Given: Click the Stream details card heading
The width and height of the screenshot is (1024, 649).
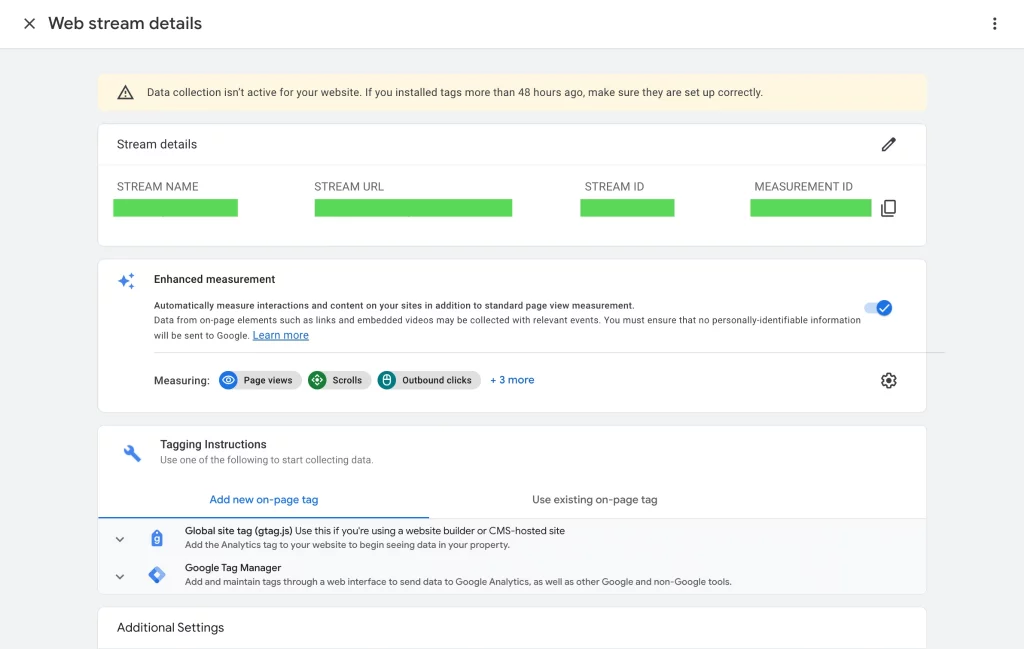Looking at the screenshot, I should 157,144.
